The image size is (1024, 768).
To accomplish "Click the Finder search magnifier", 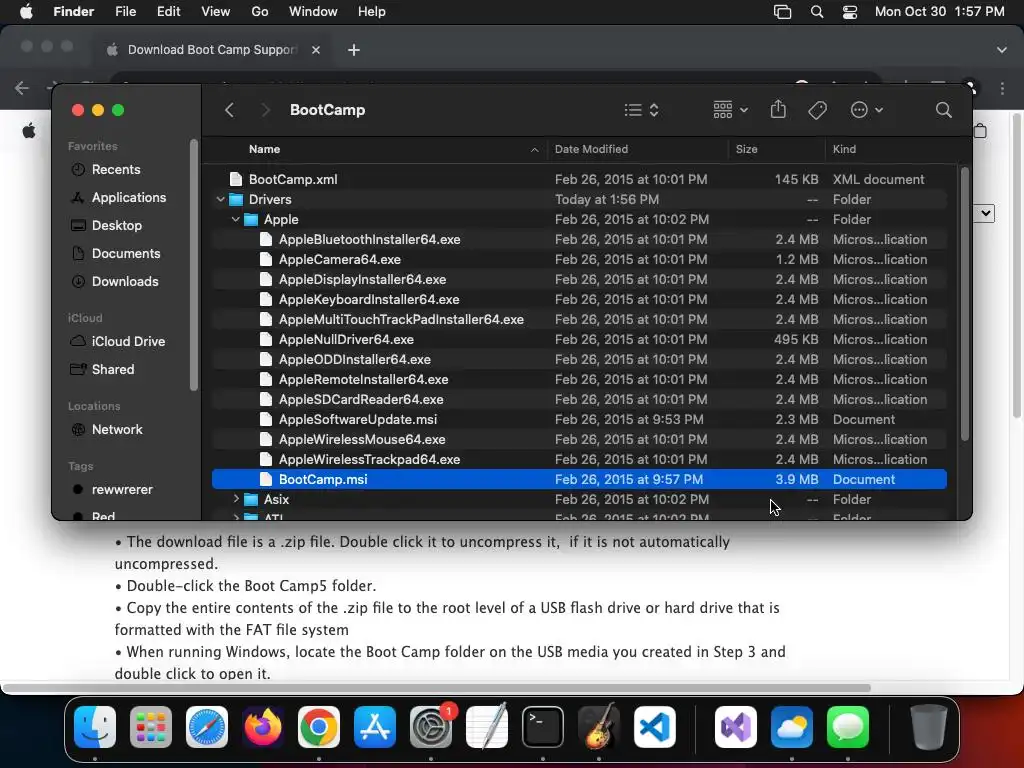I will (943, 110).
